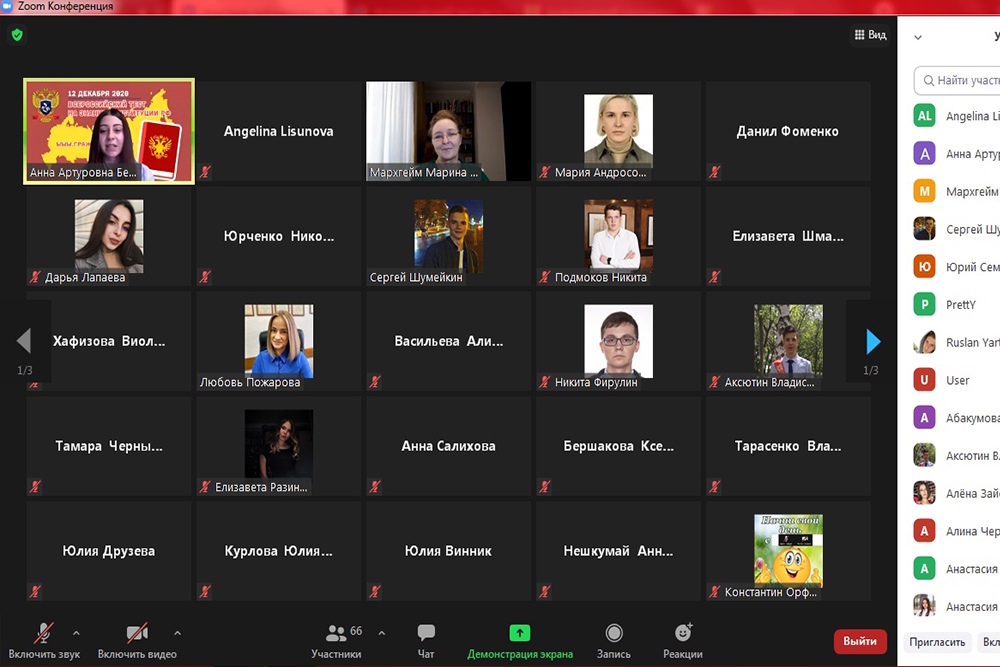Click muted mic icon on Юлия Винник tile
1000x667 pixels.
pyautogui.click(x=375, y=592)
